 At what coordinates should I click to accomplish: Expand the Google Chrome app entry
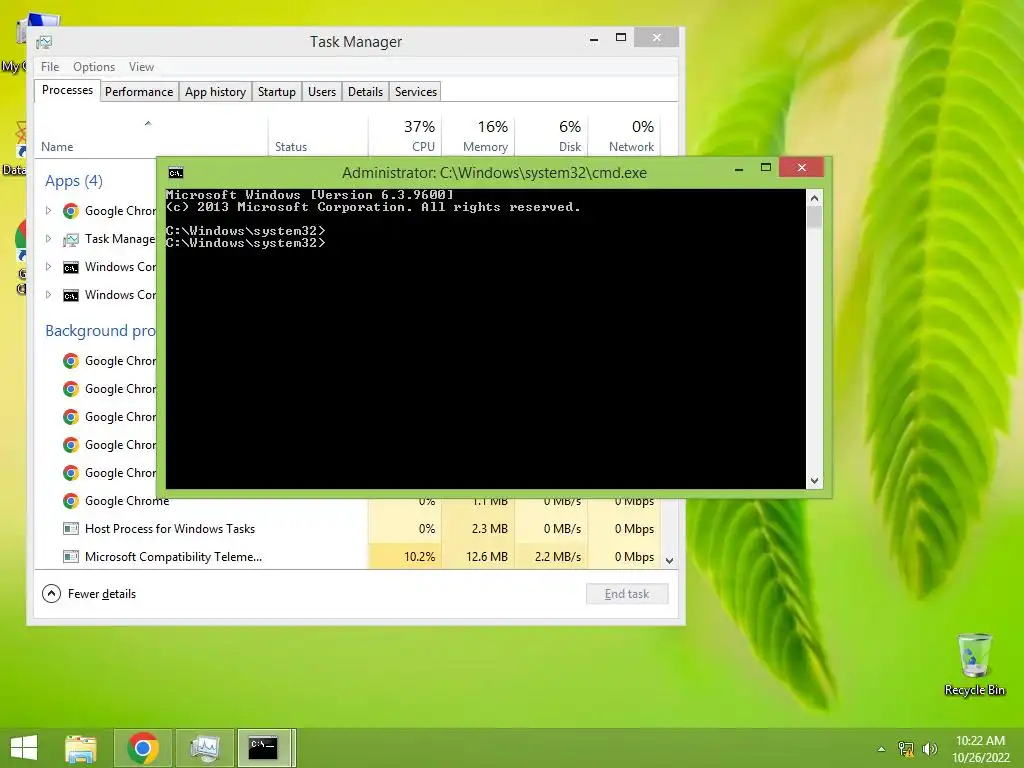coord(48,210)
